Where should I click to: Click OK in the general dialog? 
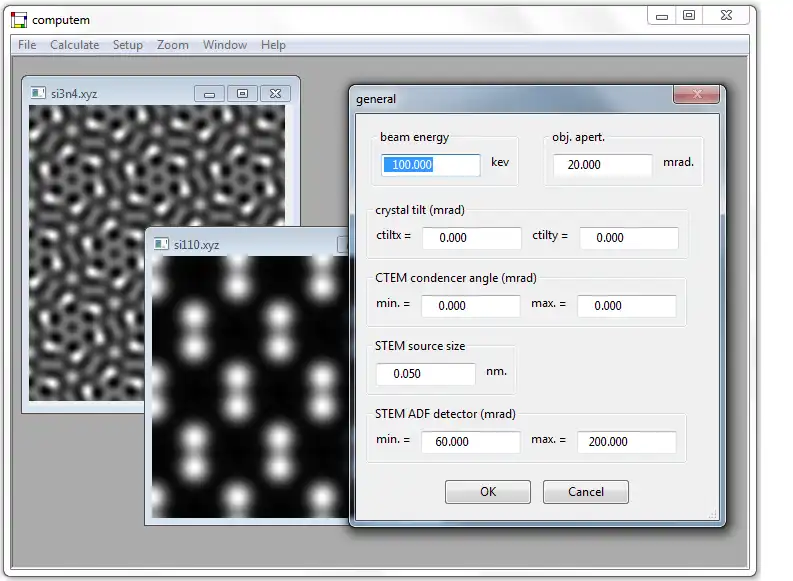(487, 492)
